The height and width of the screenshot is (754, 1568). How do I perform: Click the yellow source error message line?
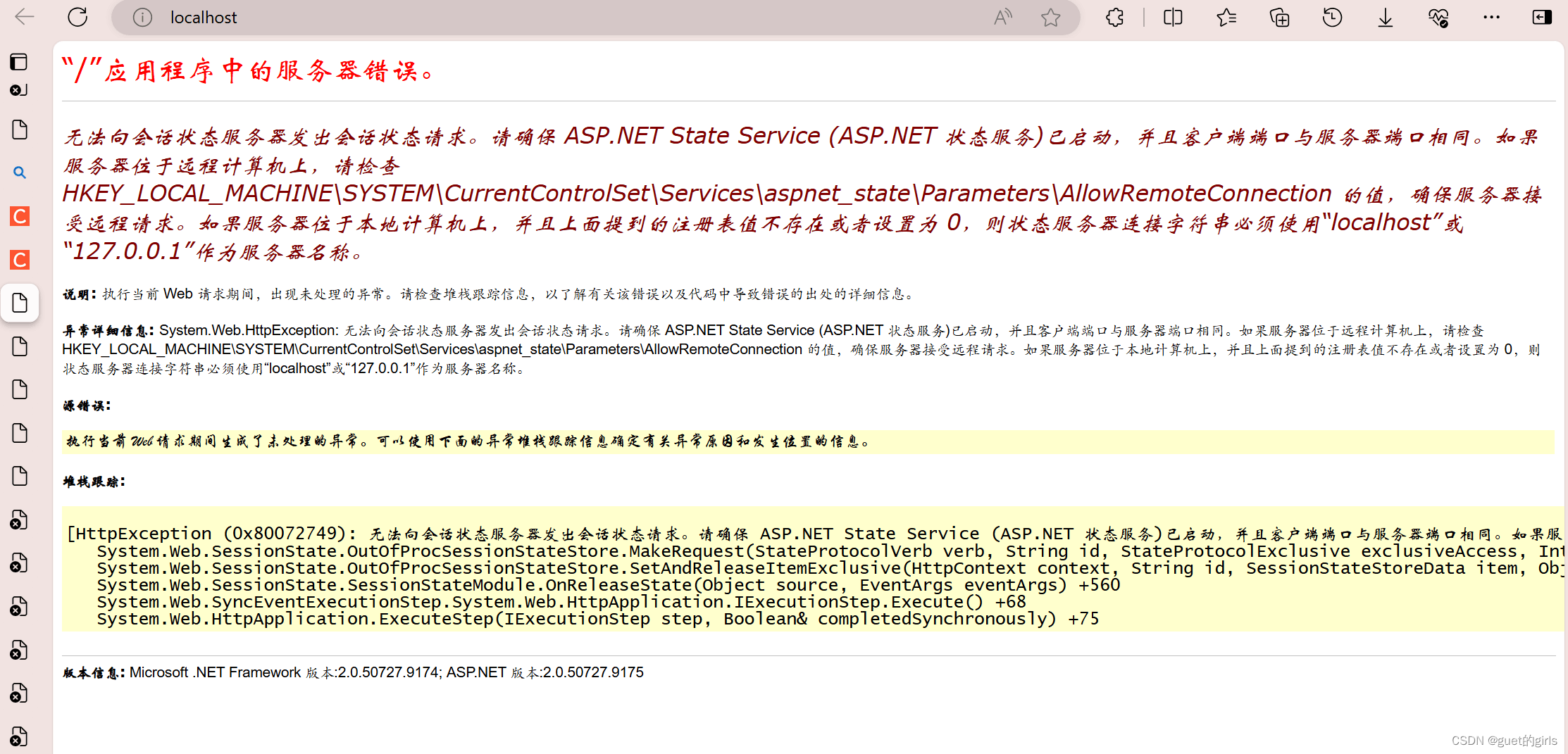click(808, 441)
